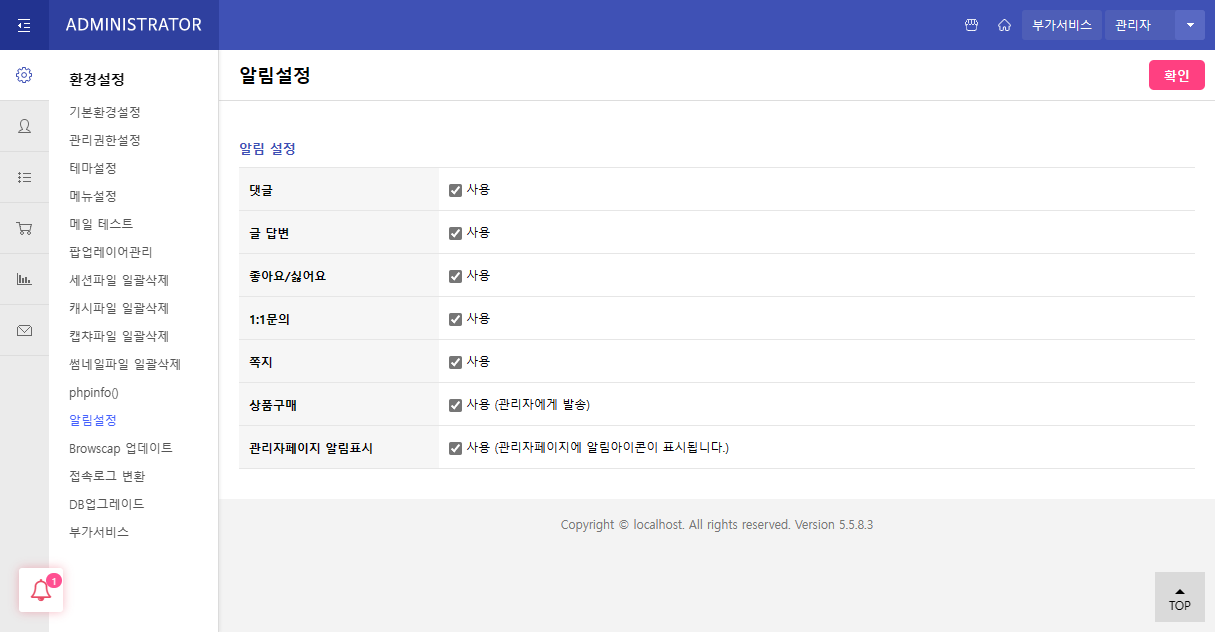Go to the home page icon
This screenshot has height=632, width=1215.
(x=1004, y=25)
